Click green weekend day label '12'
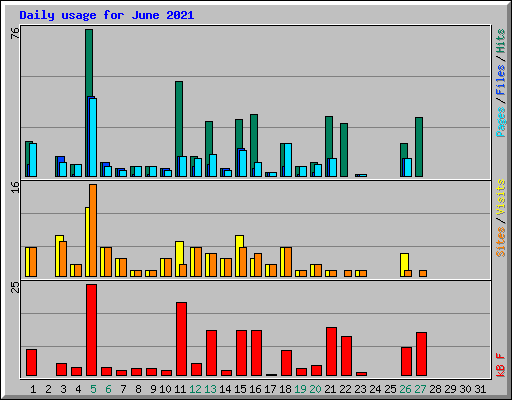 [x=195, y=389]
